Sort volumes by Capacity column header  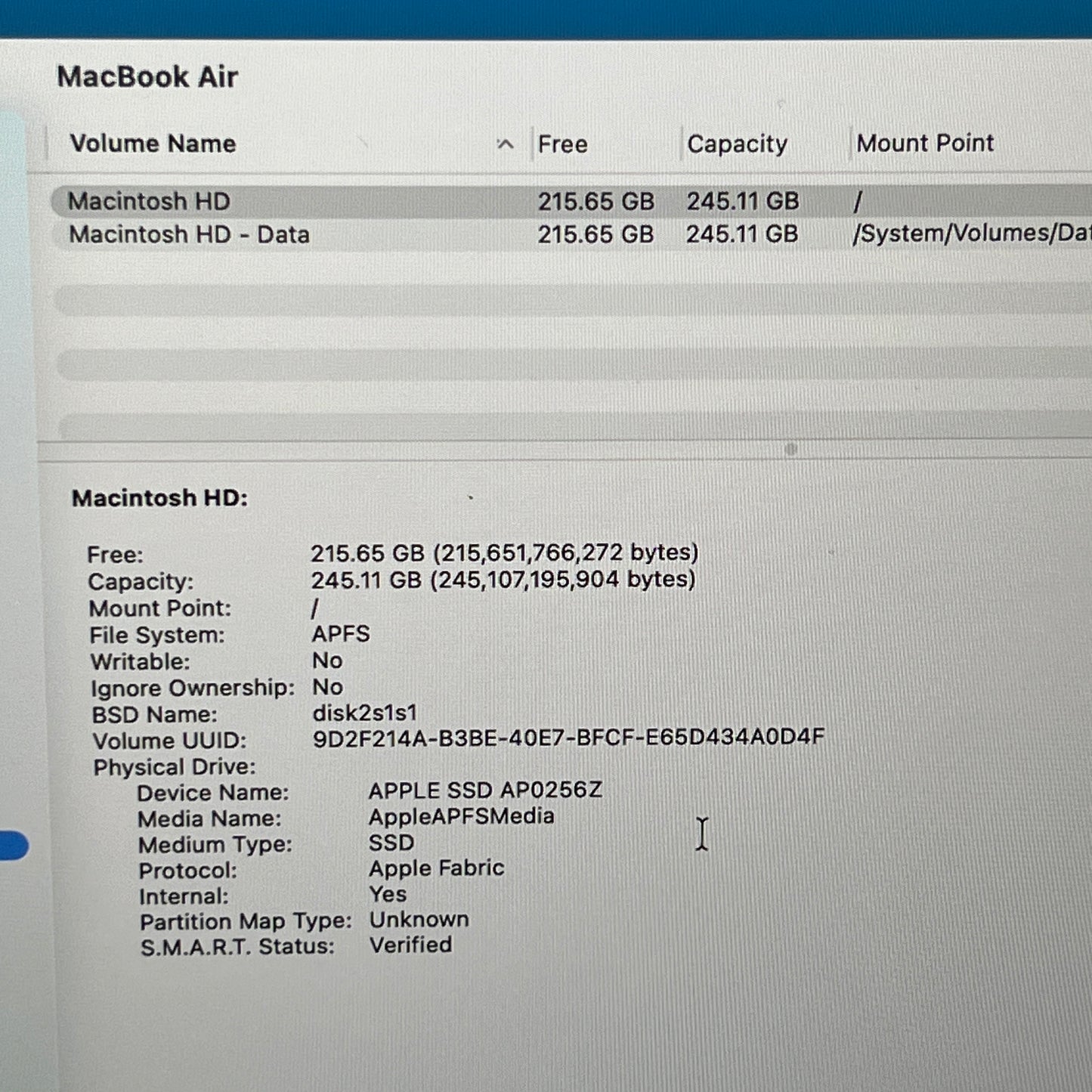pyautogui.click(x=737, y=144)
